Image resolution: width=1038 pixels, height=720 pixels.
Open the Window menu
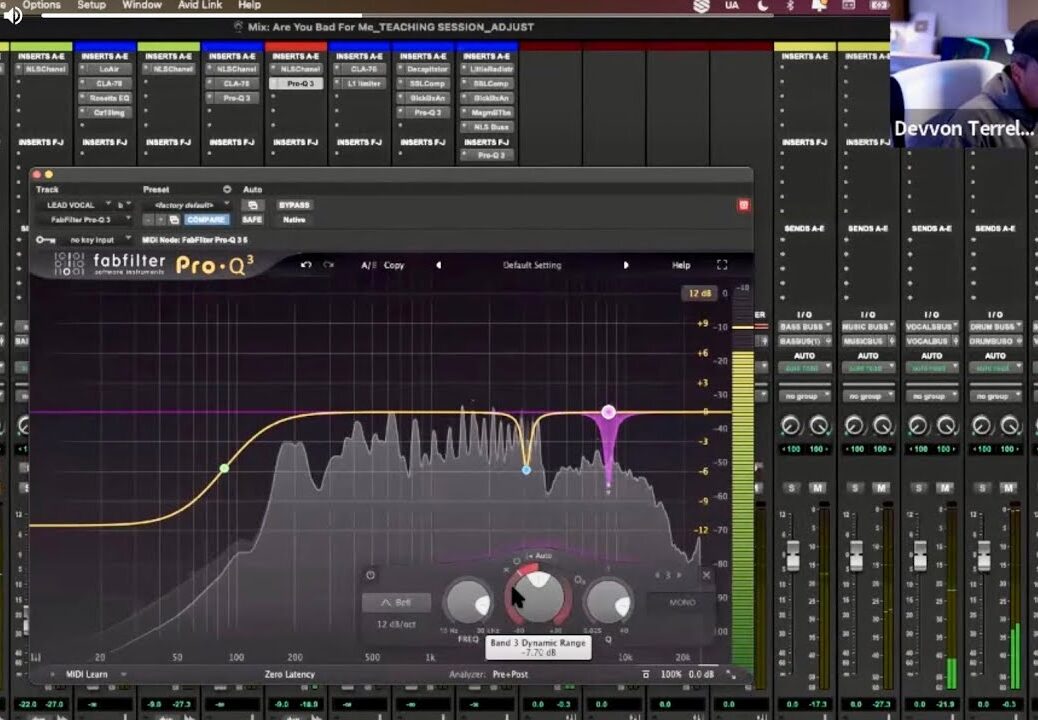[142, 5]
